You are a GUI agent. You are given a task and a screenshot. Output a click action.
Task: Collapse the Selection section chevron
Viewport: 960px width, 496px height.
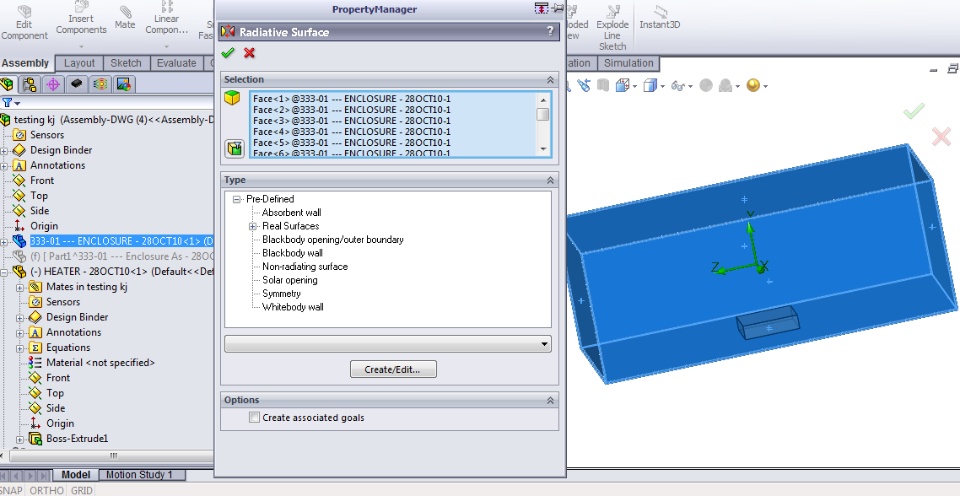tap(550, 80)
